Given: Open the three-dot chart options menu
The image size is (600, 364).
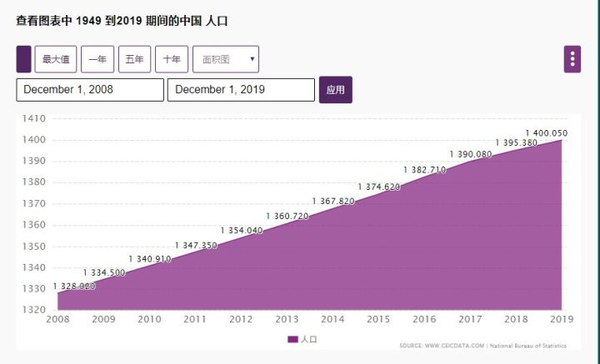Looking at the screenshot, I should tap(572, 59).
